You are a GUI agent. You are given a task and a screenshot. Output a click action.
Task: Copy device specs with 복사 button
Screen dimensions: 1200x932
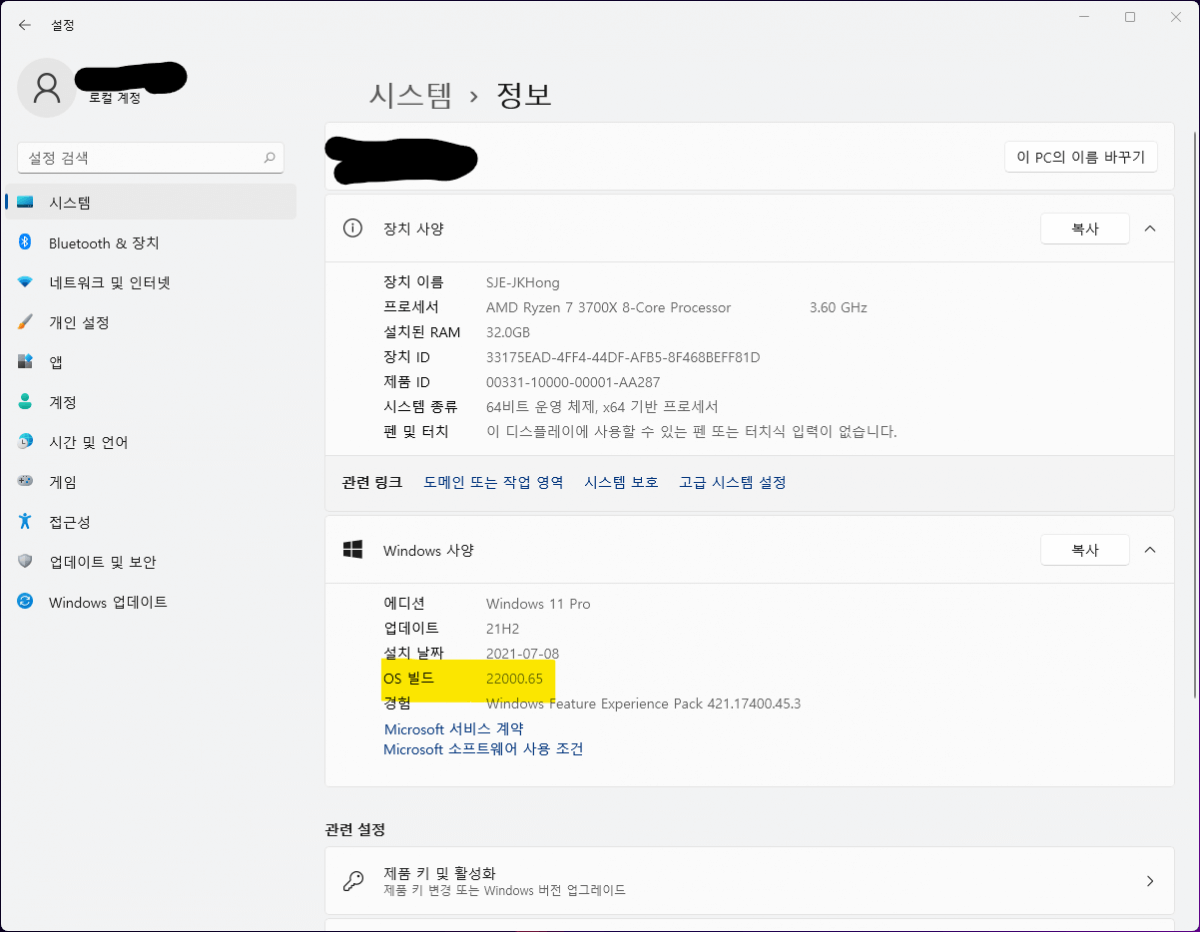pos(1085,228)
